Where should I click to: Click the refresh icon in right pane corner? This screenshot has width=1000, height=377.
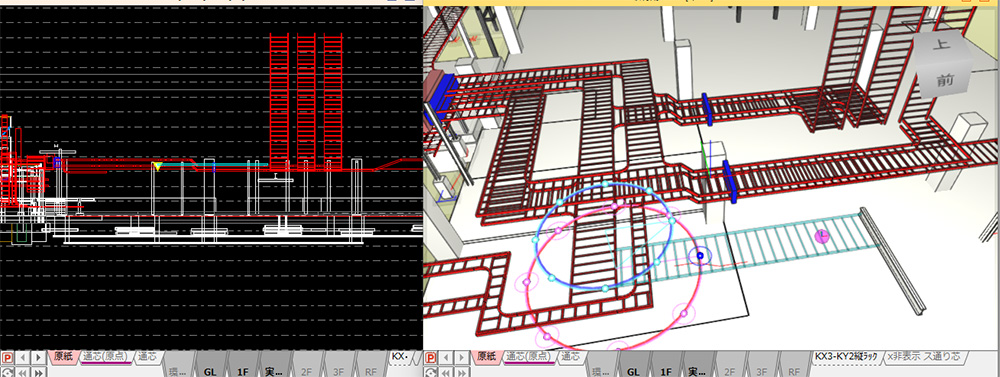coord(430,373)
